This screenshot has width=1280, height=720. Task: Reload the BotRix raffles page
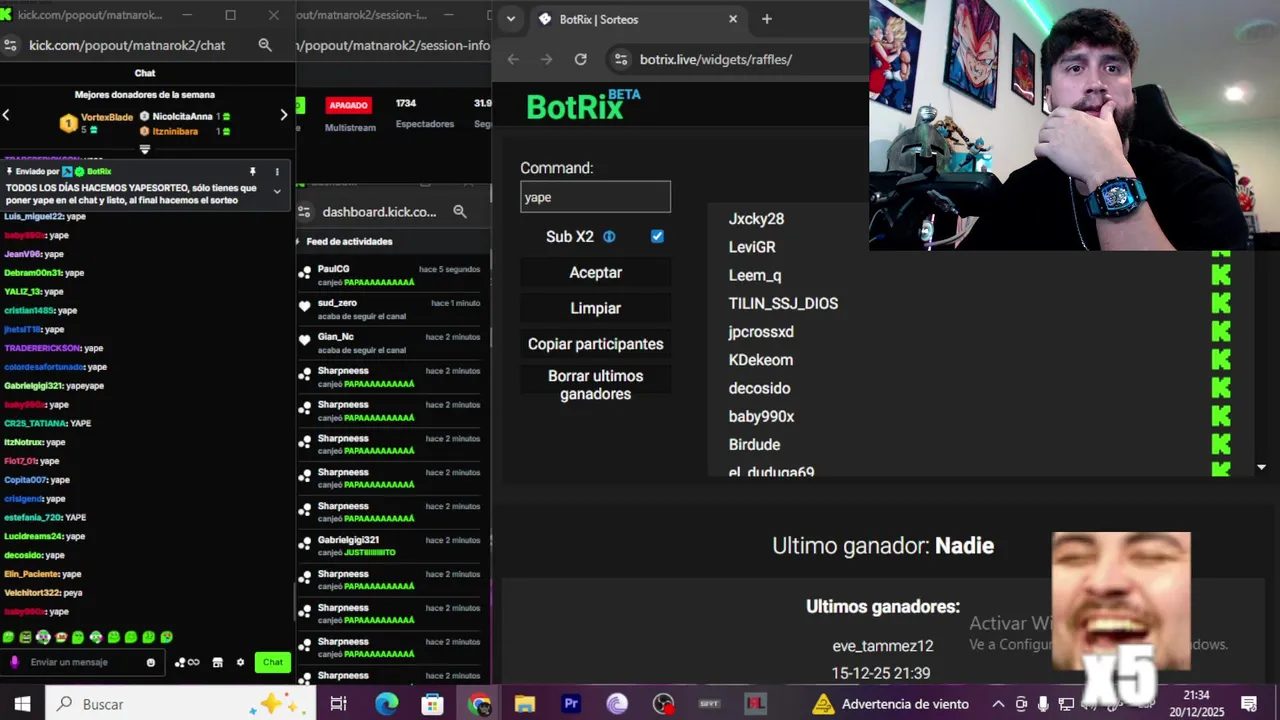(580, 59)
